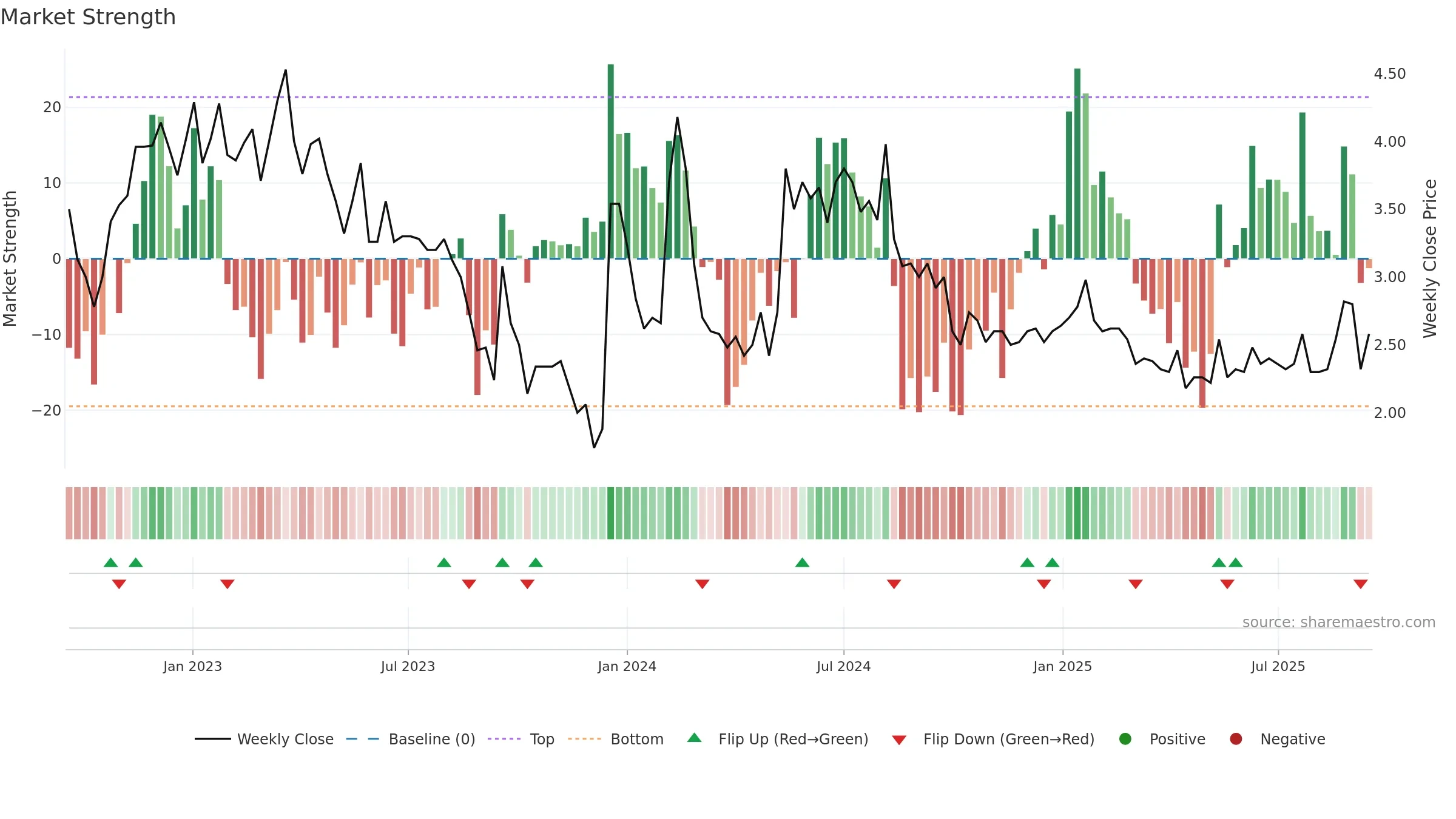Click the Weekly Close Price axis title
Screen dimensions: 1456x819
[1430, 258]
